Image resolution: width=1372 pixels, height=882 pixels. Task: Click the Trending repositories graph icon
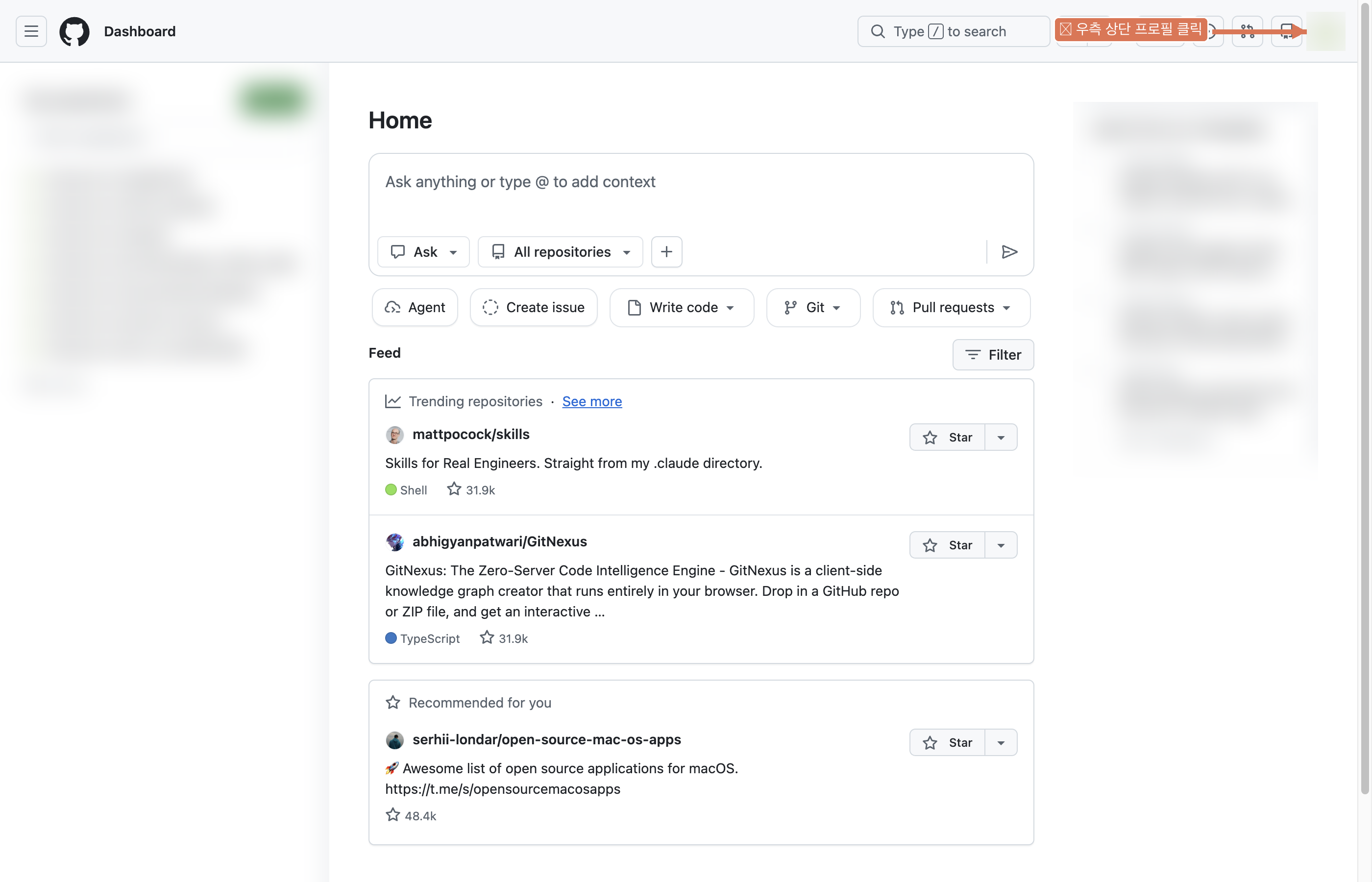click(x=393, y=401)
